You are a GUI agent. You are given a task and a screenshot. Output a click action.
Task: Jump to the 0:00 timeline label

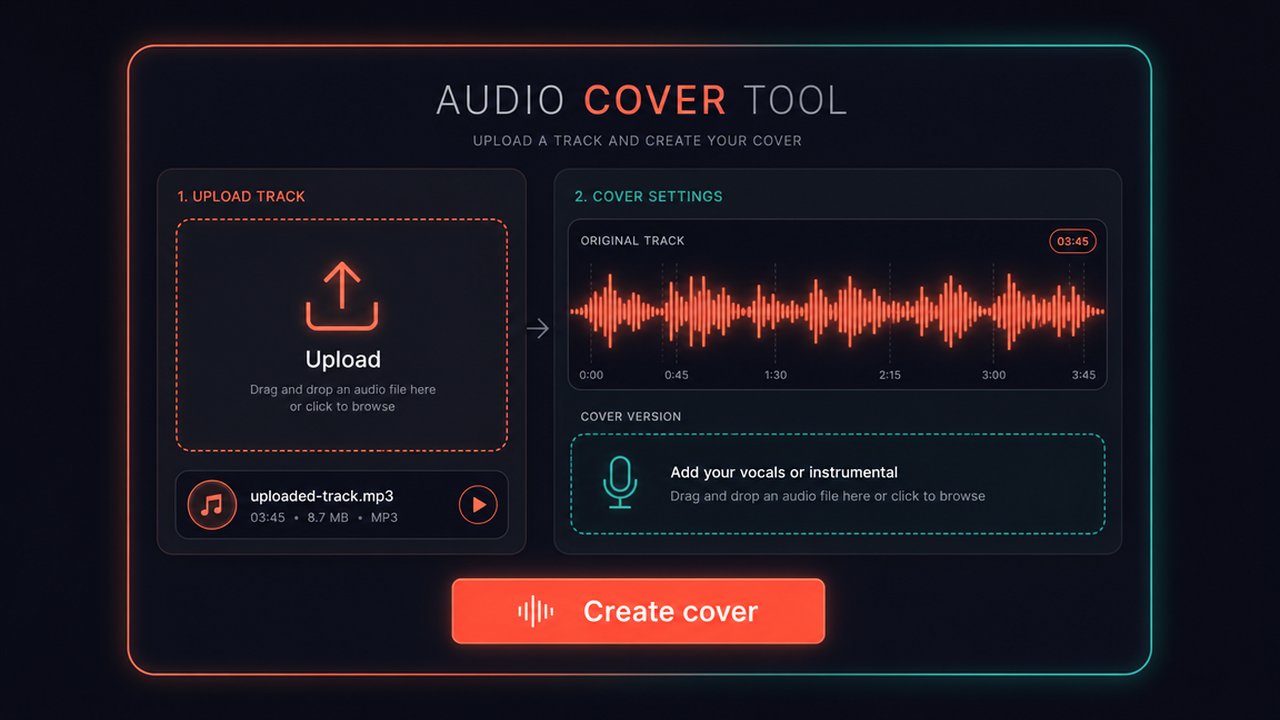pos(591,375)
